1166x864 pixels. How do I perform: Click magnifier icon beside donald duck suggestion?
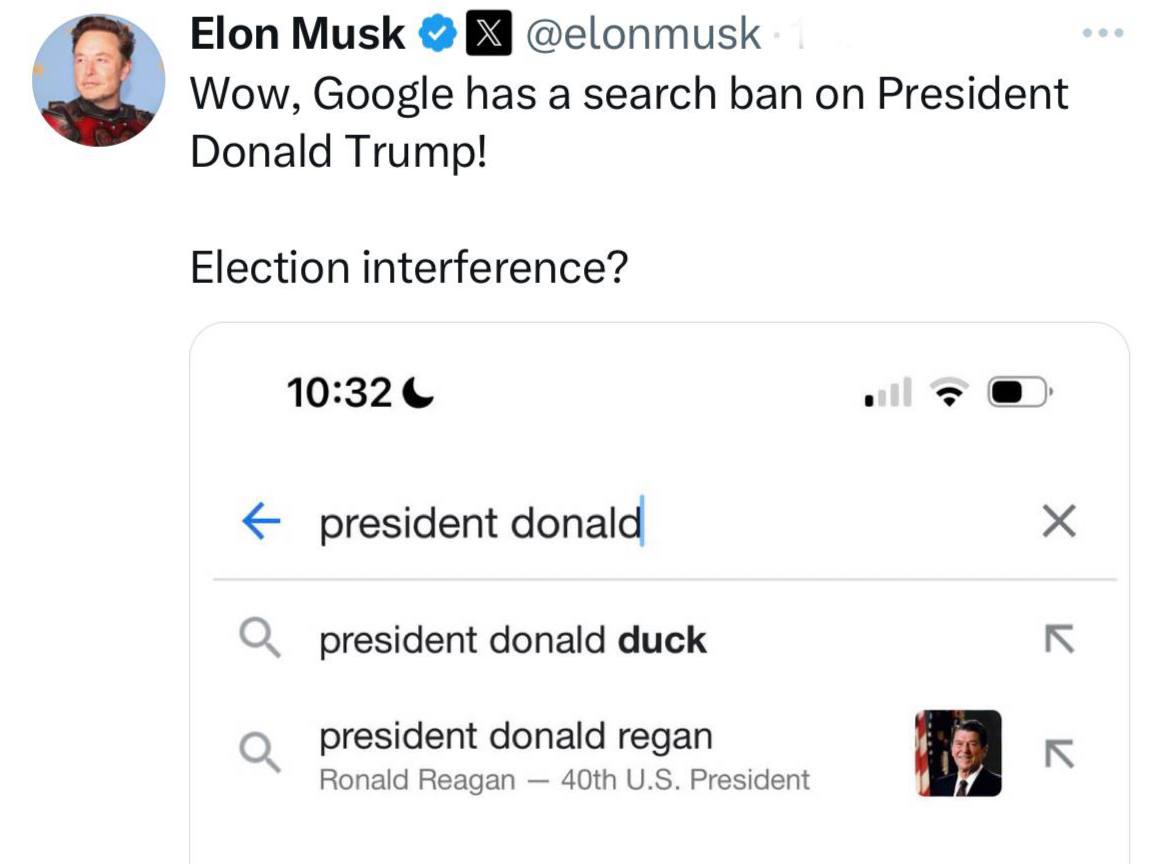pyautogui.click(x=260, y=638)
